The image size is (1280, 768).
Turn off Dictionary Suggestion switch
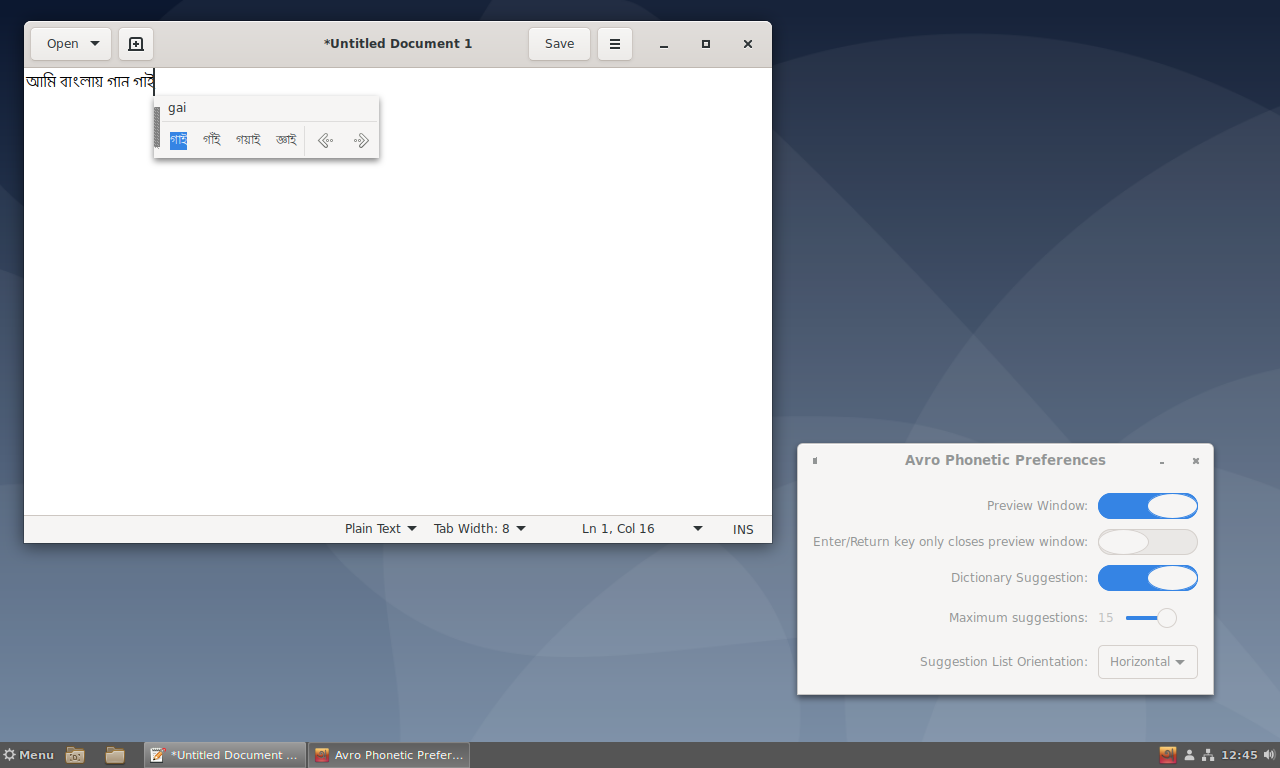pos(1147,578)
